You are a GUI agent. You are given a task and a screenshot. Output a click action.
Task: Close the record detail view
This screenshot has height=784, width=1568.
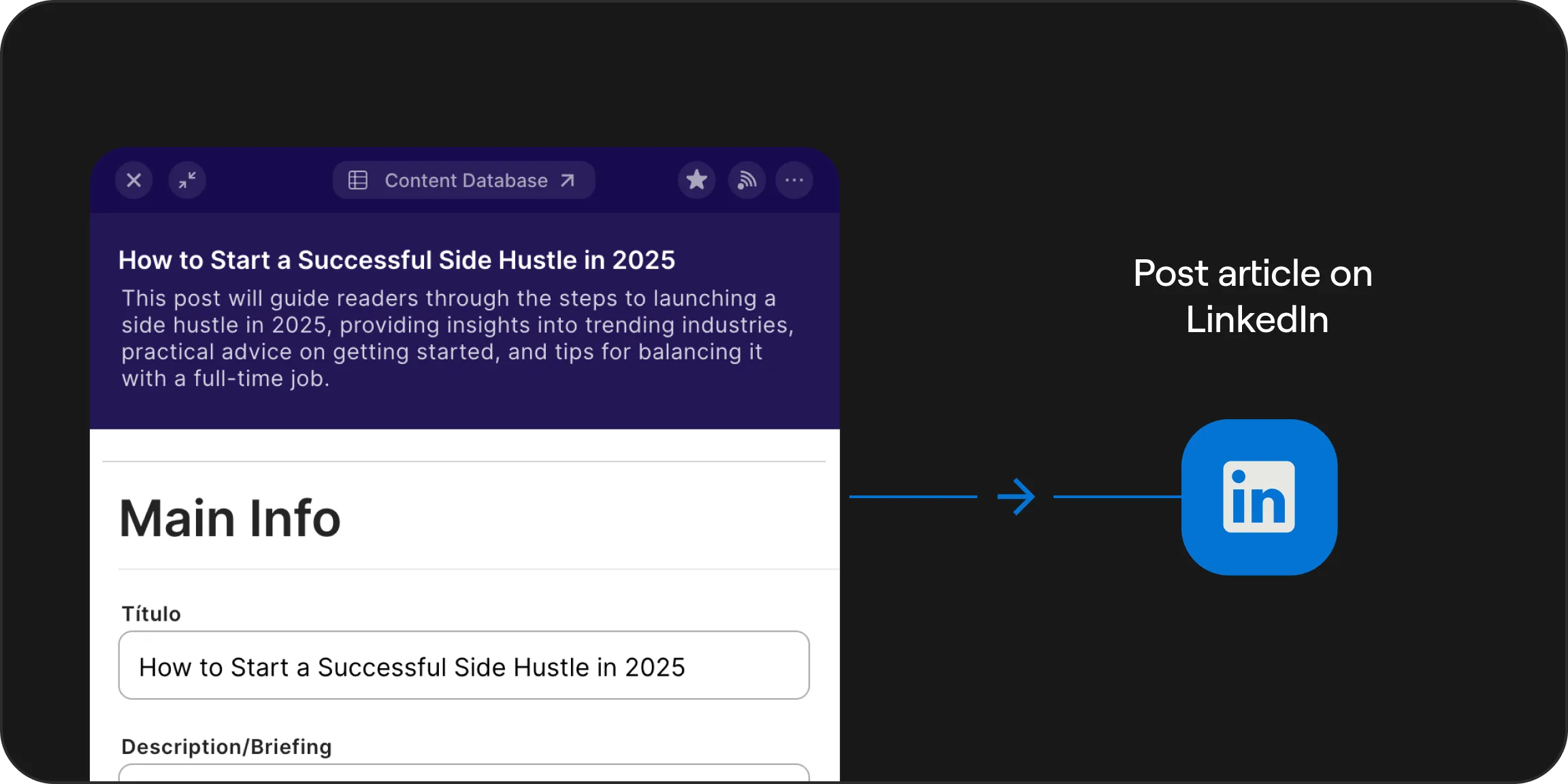[x=133, y=180]
